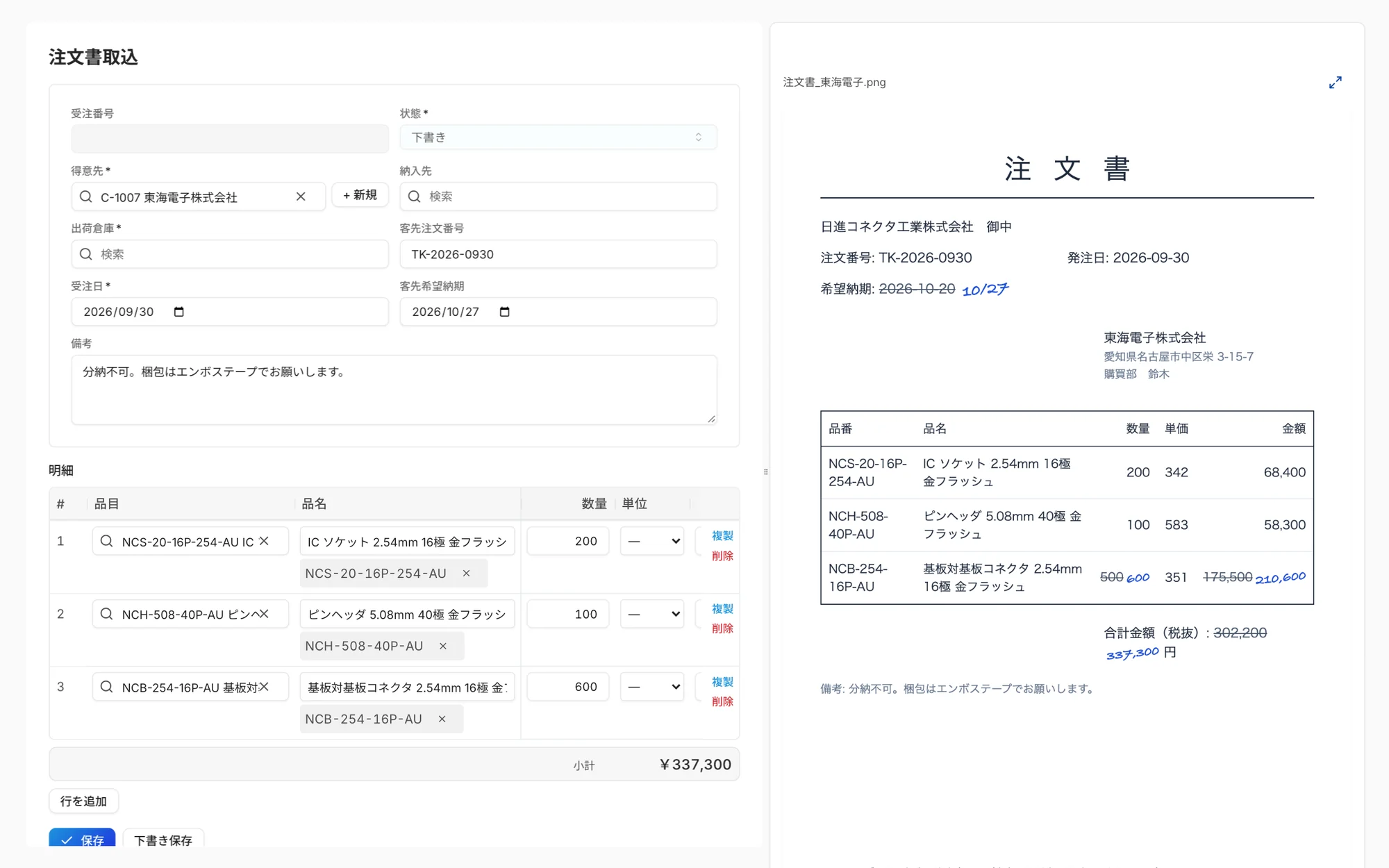Clear item NCB-254-16P-AU in row 3
This screenshot has width=1389, height=868.
264,687
